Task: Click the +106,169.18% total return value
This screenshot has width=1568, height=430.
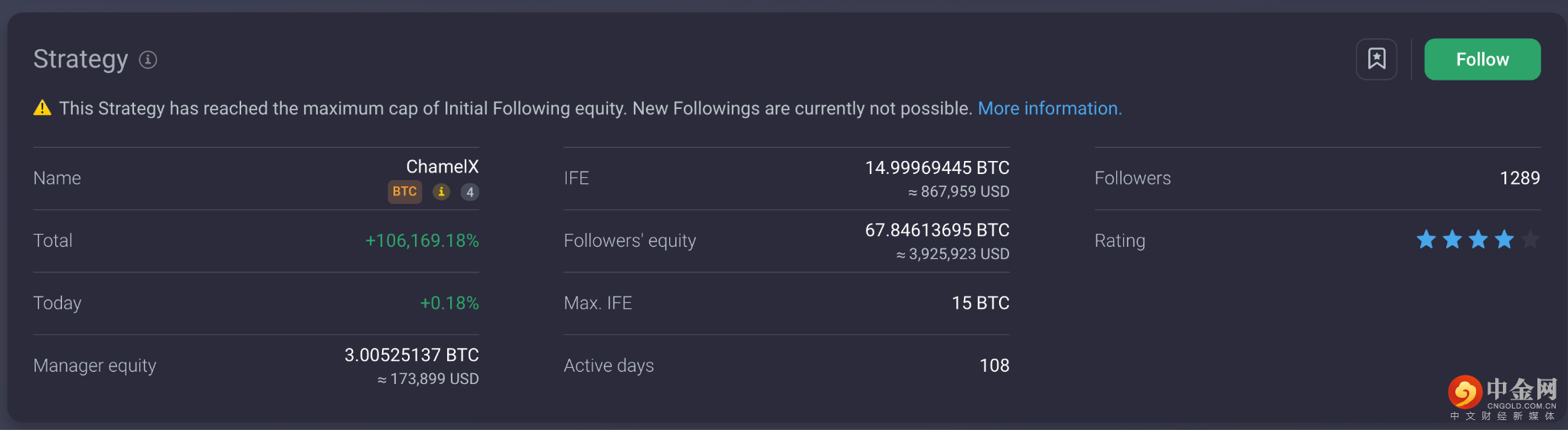Action: 422,241
